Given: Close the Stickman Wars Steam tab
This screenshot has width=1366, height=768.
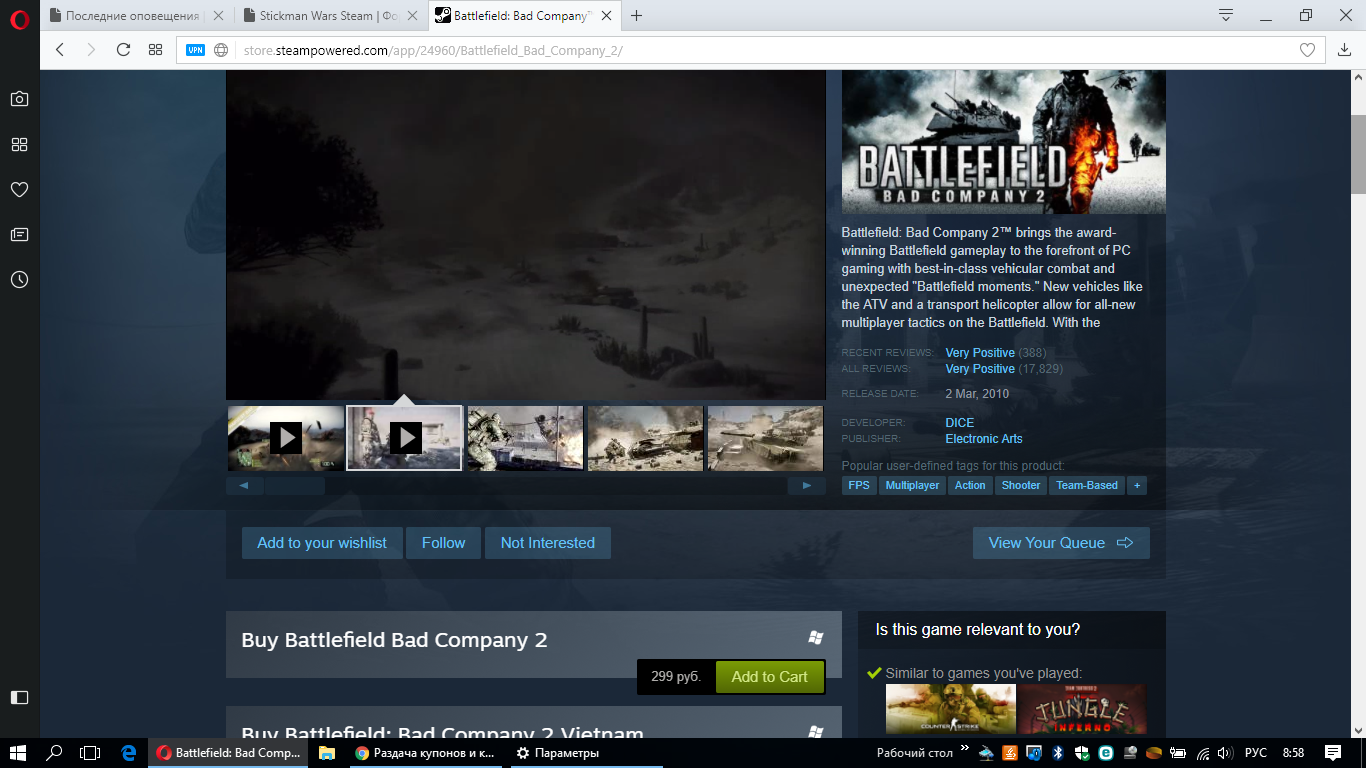Looking at the screenshot, I should (x=413, y=16).
